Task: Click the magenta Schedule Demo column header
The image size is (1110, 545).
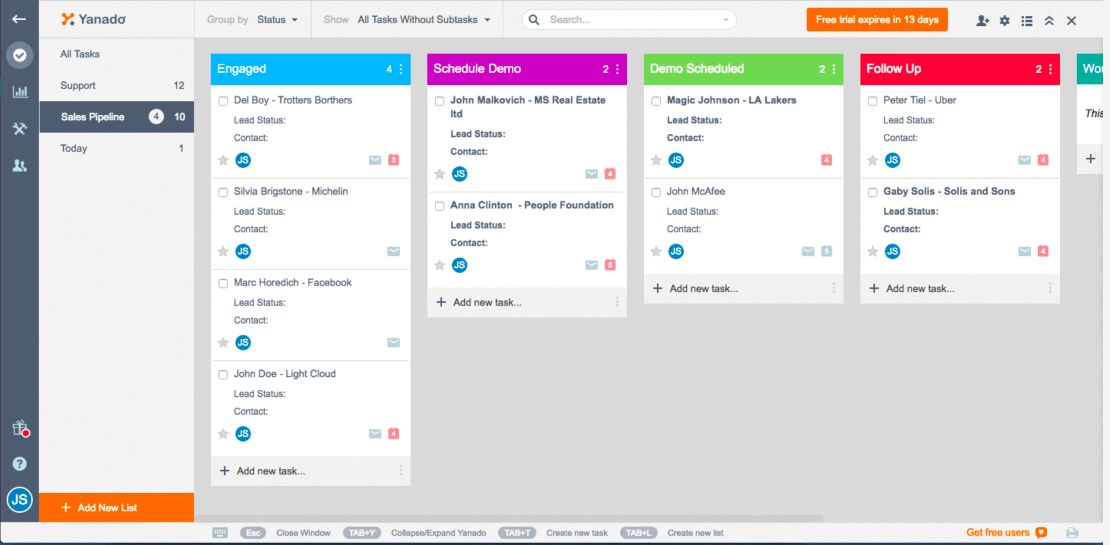Action: pos(527,69)
